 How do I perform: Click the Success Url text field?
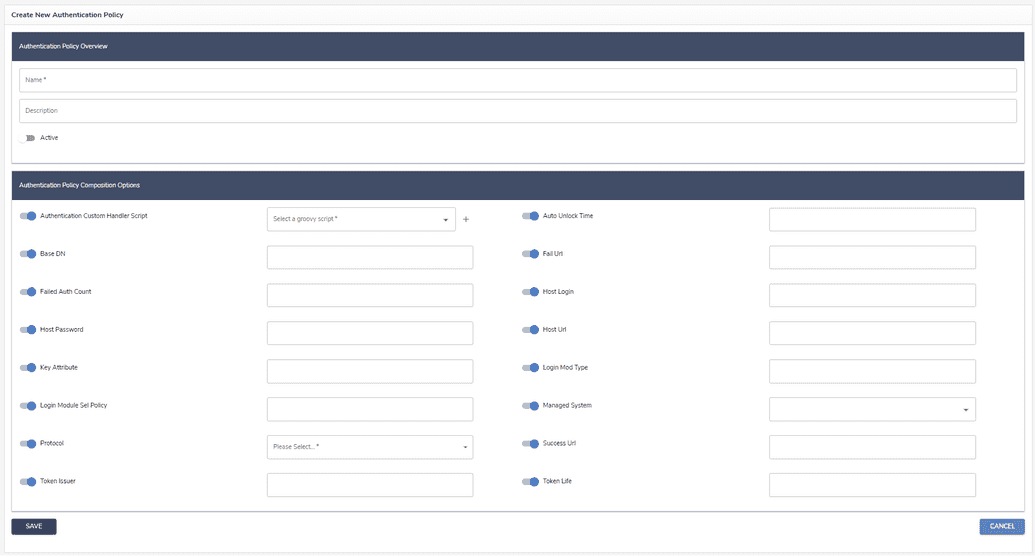pos(872,447)
